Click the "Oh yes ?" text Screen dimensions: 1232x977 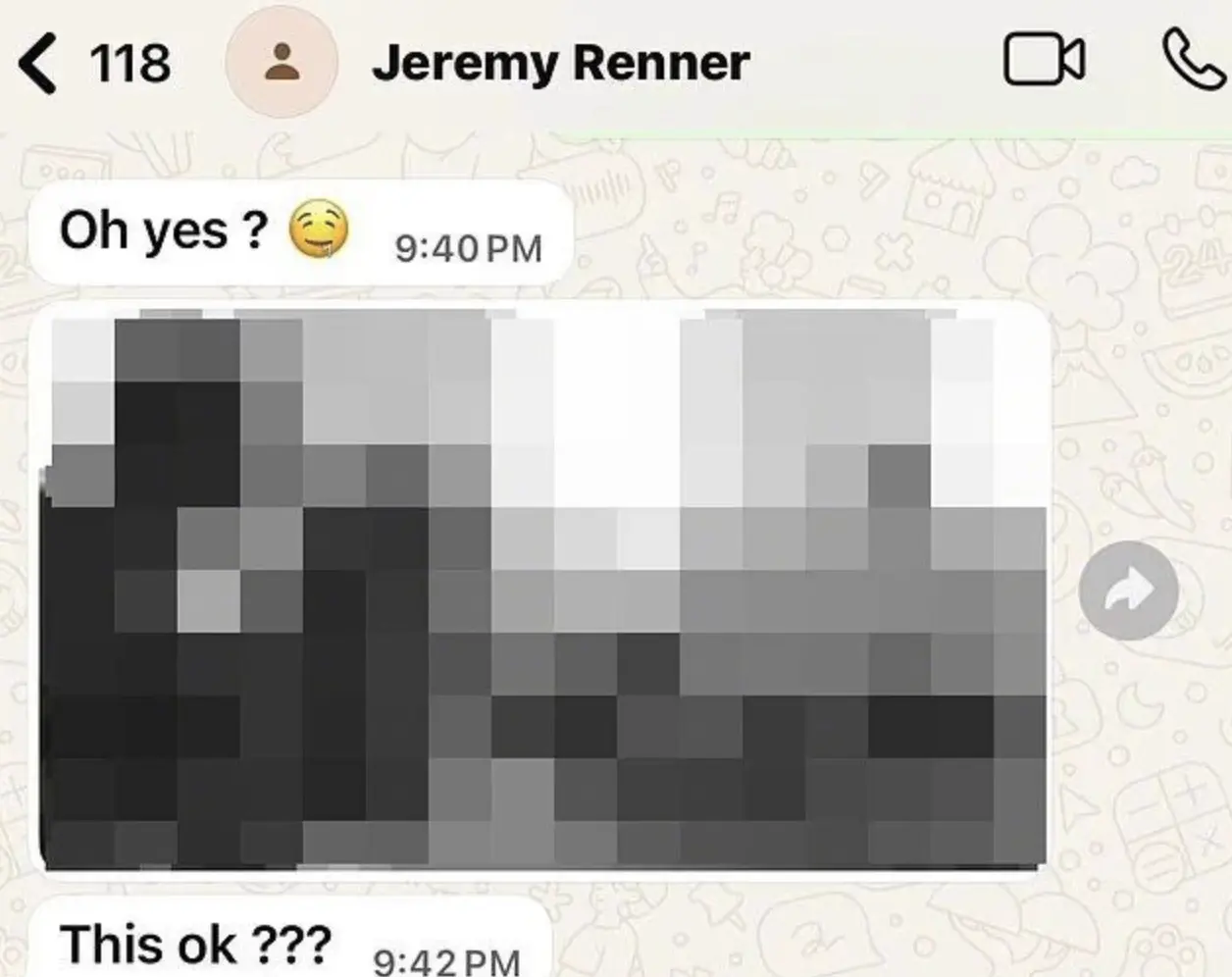(x=163, y=231)
